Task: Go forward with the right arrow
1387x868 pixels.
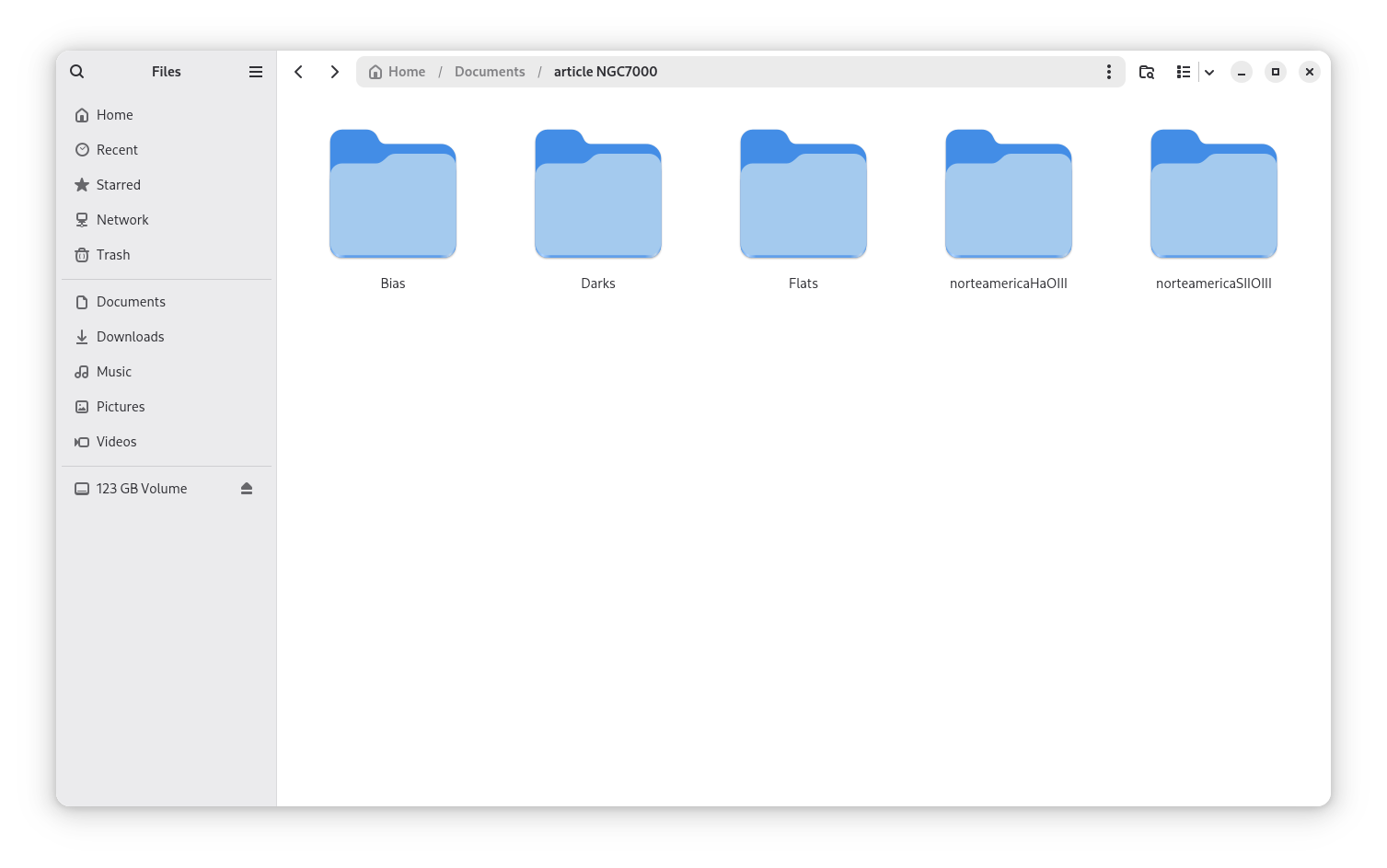Action: pos(335,72)
